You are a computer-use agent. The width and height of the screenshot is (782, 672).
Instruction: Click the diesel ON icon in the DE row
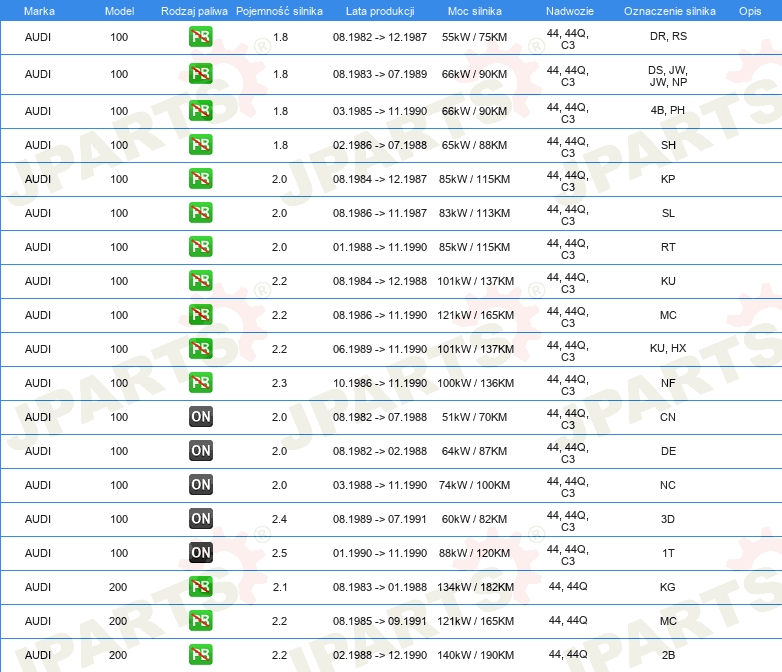point(200,450)
